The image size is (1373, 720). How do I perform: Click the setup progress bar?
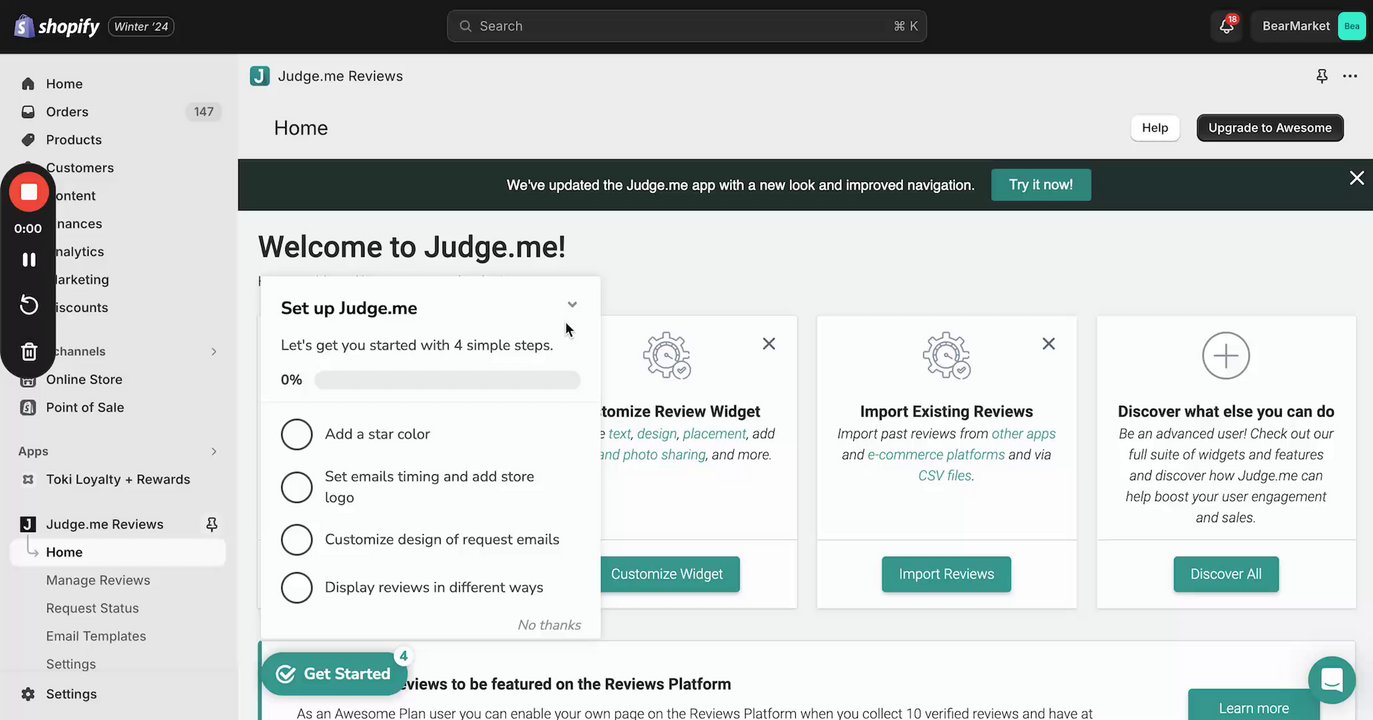point(447,380)
